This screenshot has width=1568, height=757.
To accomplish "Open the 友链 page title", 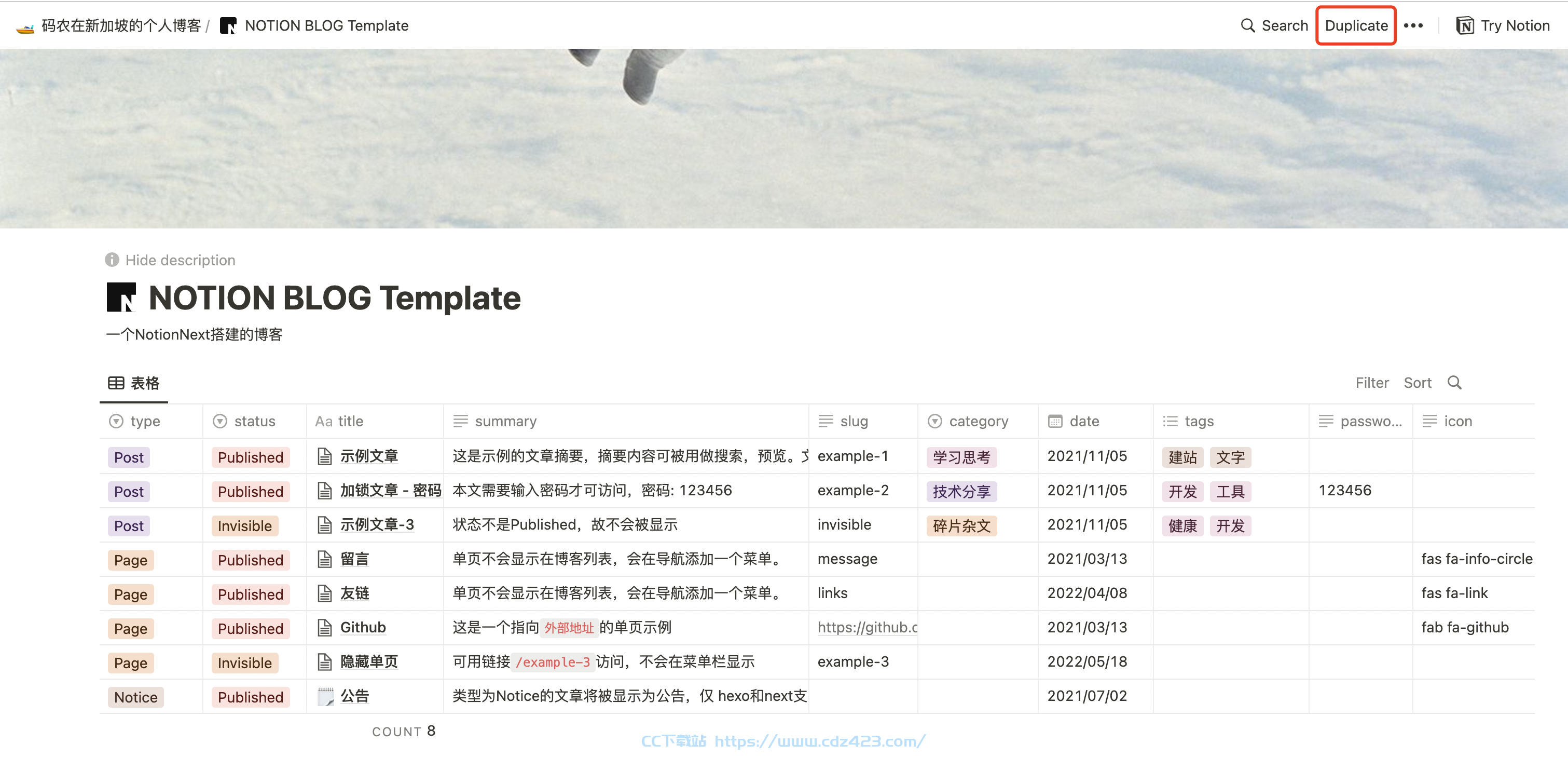I will coord(355,593).
